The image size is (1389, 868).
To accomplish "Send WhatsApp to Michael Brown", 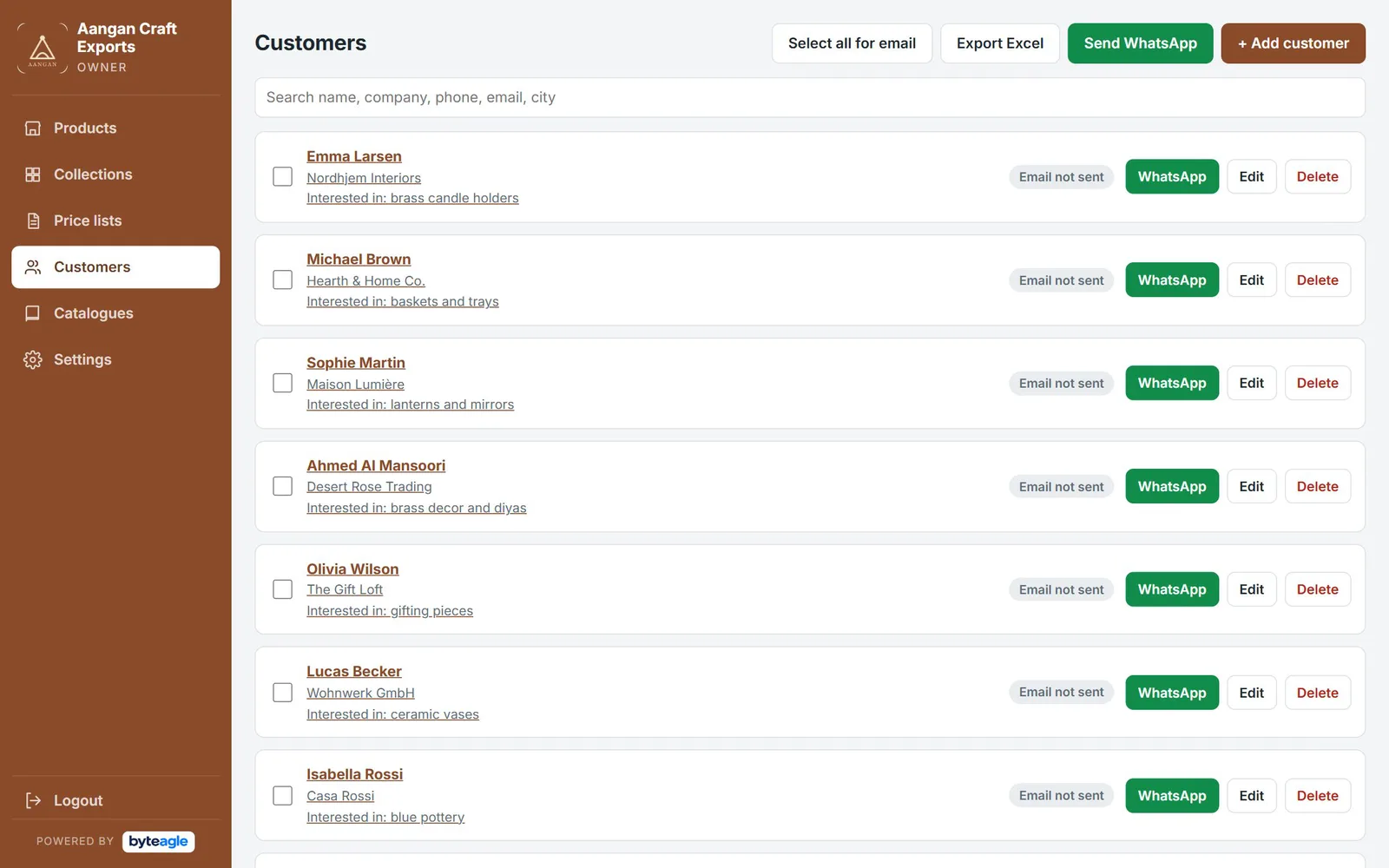I will click(x=1172, y=280).
